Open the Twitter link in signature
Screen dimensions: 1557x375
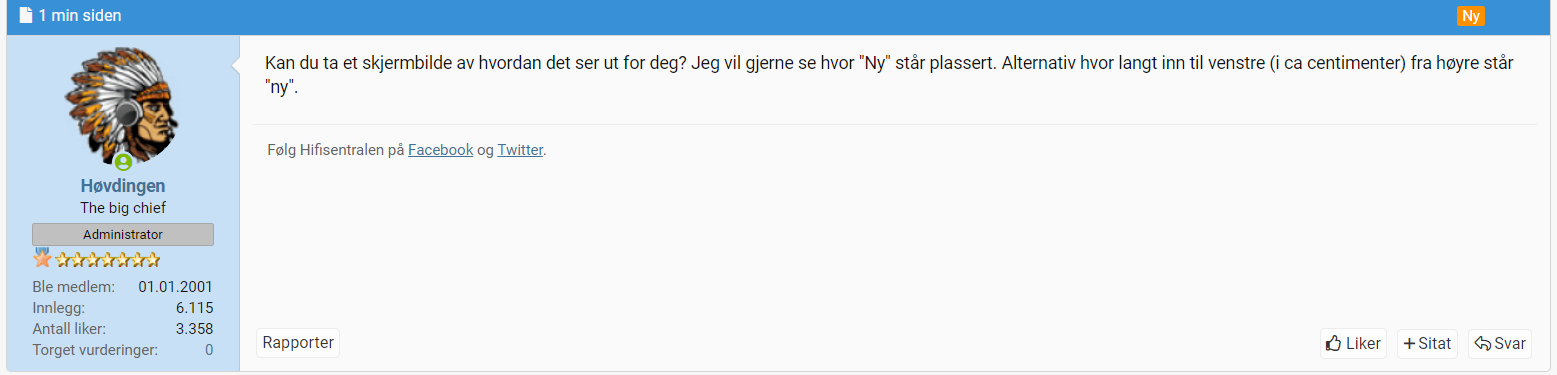coord(520,150)
